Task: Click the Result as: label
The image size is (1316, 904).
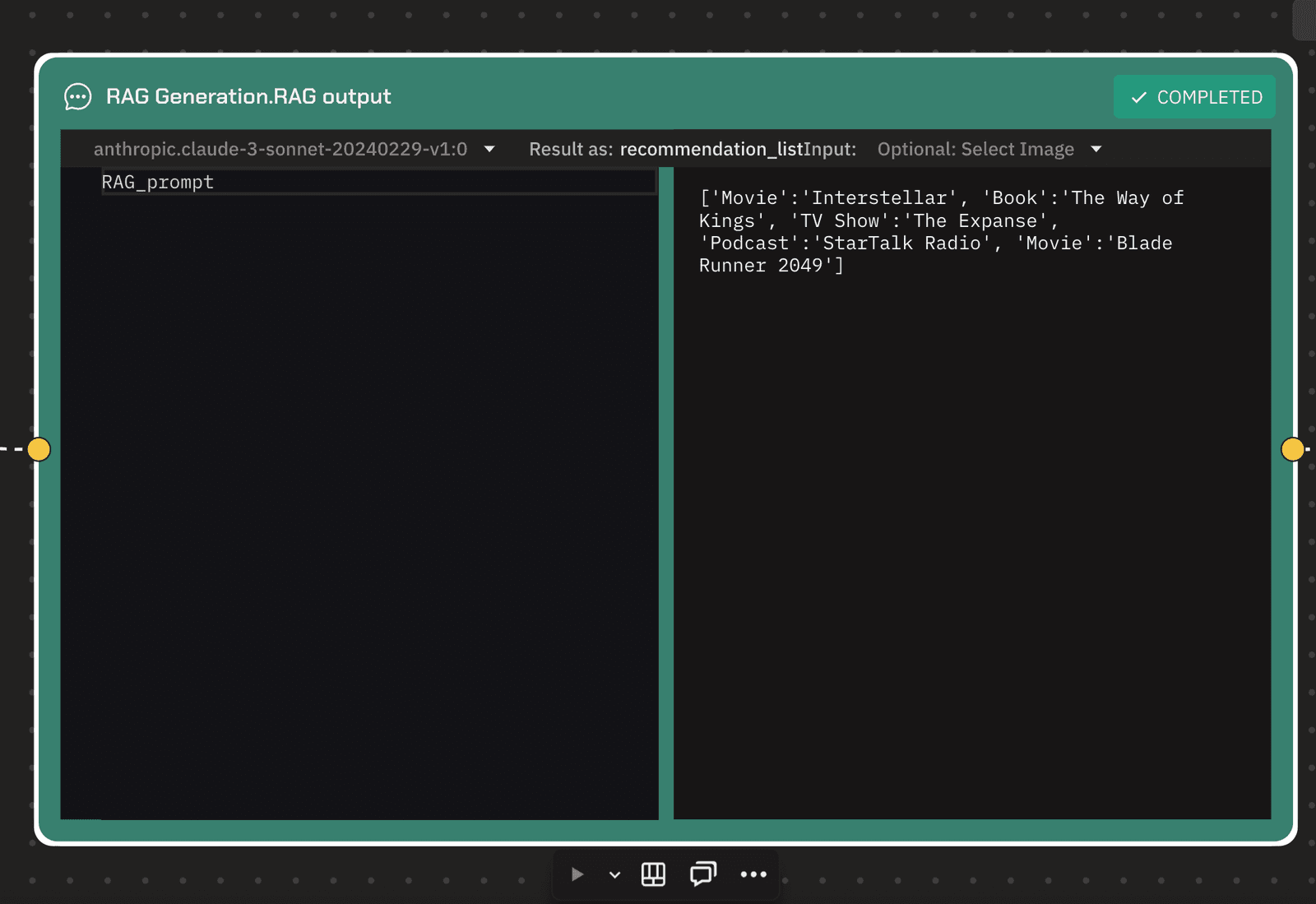Action: 571,149
